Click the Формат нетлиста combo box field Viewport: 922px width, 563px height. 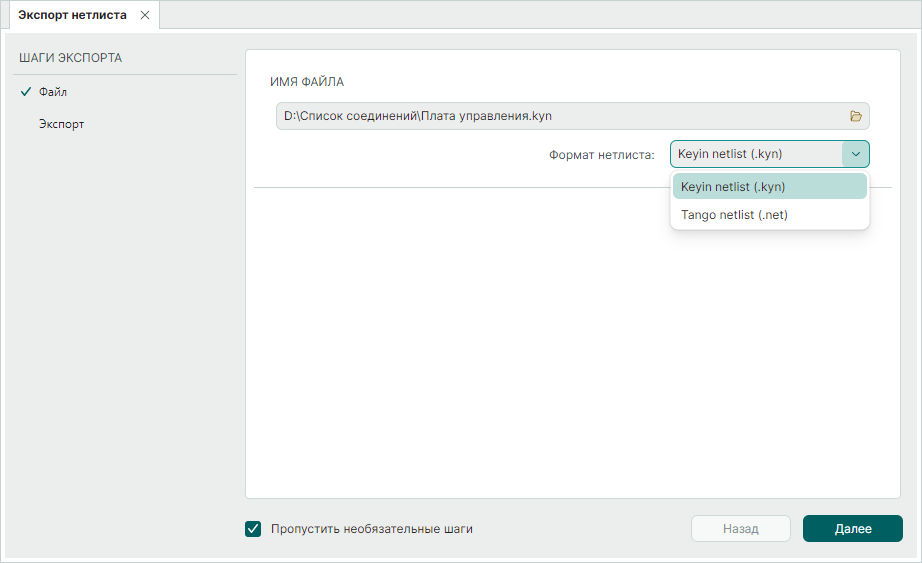[x=756, y=154]
